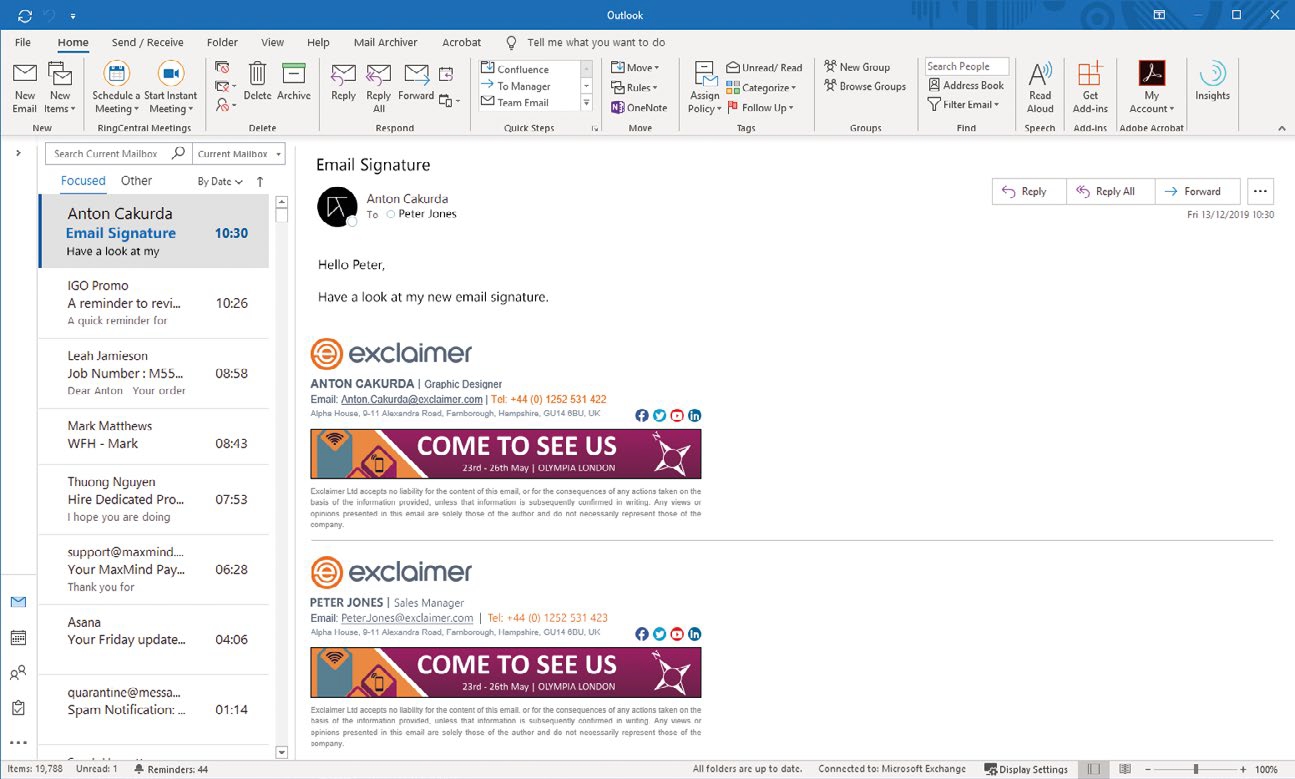Image resolution: width=1295 pixels, height=779 pixels.
Task: Send selection to OneNote
Action: click(638, 108)
